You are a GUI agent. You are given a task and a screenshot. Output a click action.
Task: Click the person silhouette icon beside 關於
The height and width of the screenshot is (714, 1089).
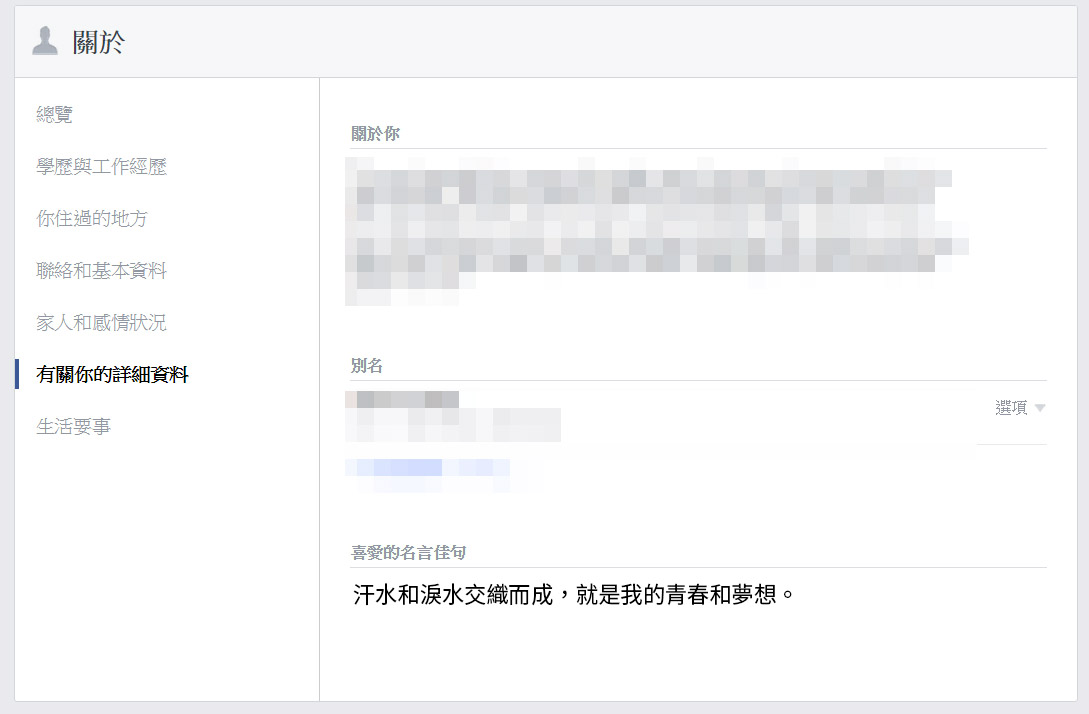click(x=45, y=41)
